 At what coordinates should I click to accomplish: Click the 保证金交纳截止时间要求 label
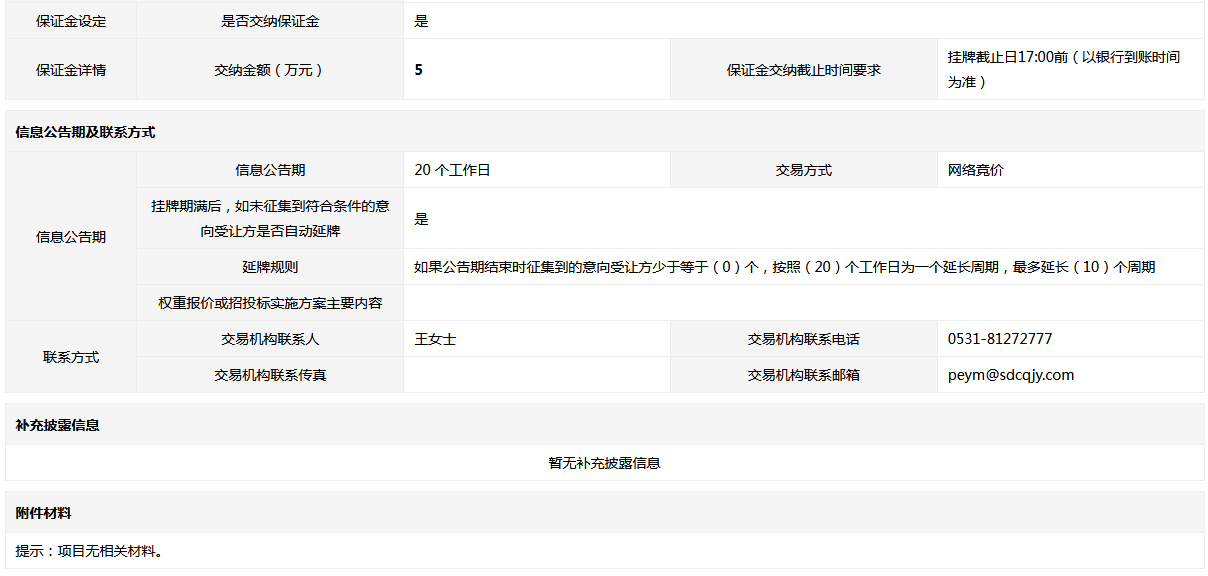click(804, 70)
